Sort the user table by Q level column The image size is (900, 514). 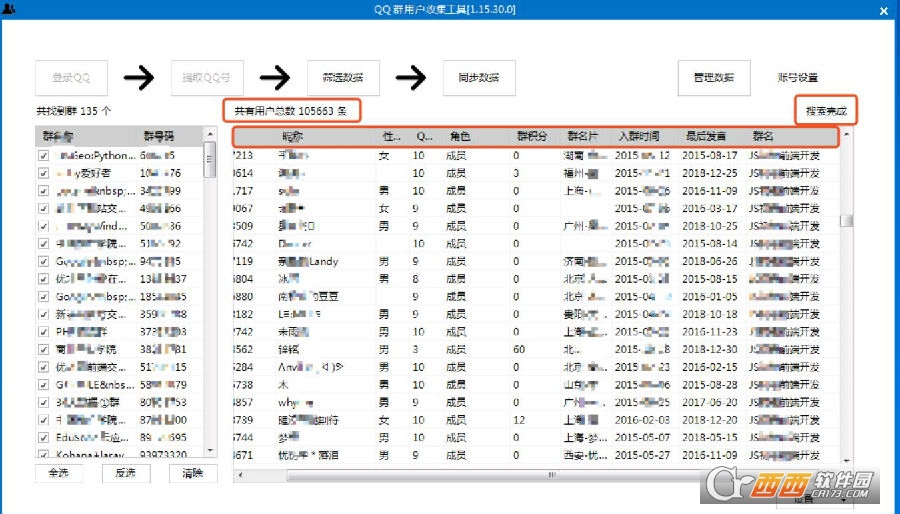click(425, 137)
